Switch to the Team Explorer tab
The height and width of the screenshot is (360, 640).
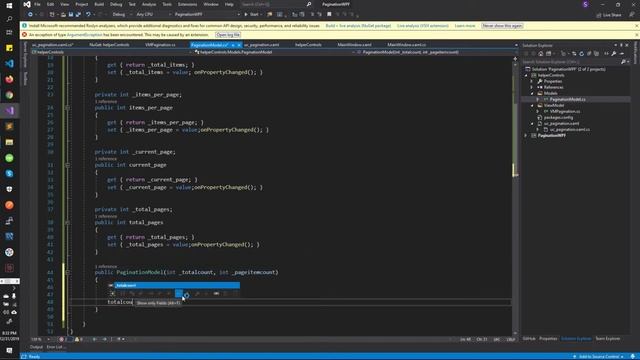point(607,338)
